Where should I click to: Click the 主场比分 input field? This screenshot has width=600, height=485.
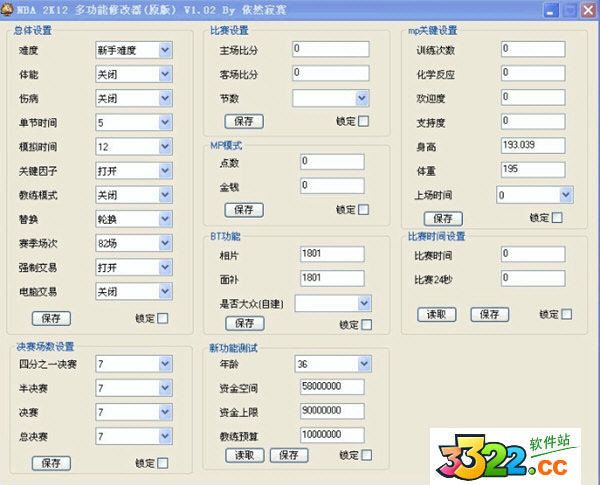pos(331,49)
